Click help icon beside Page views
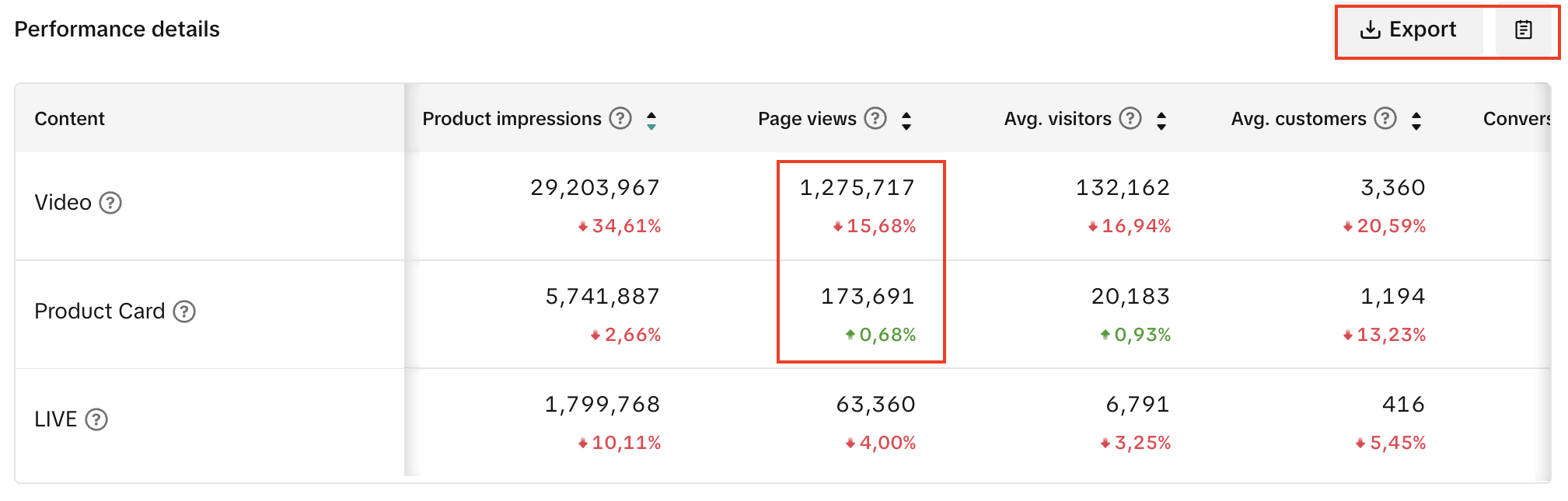 (x=875, y=119)
